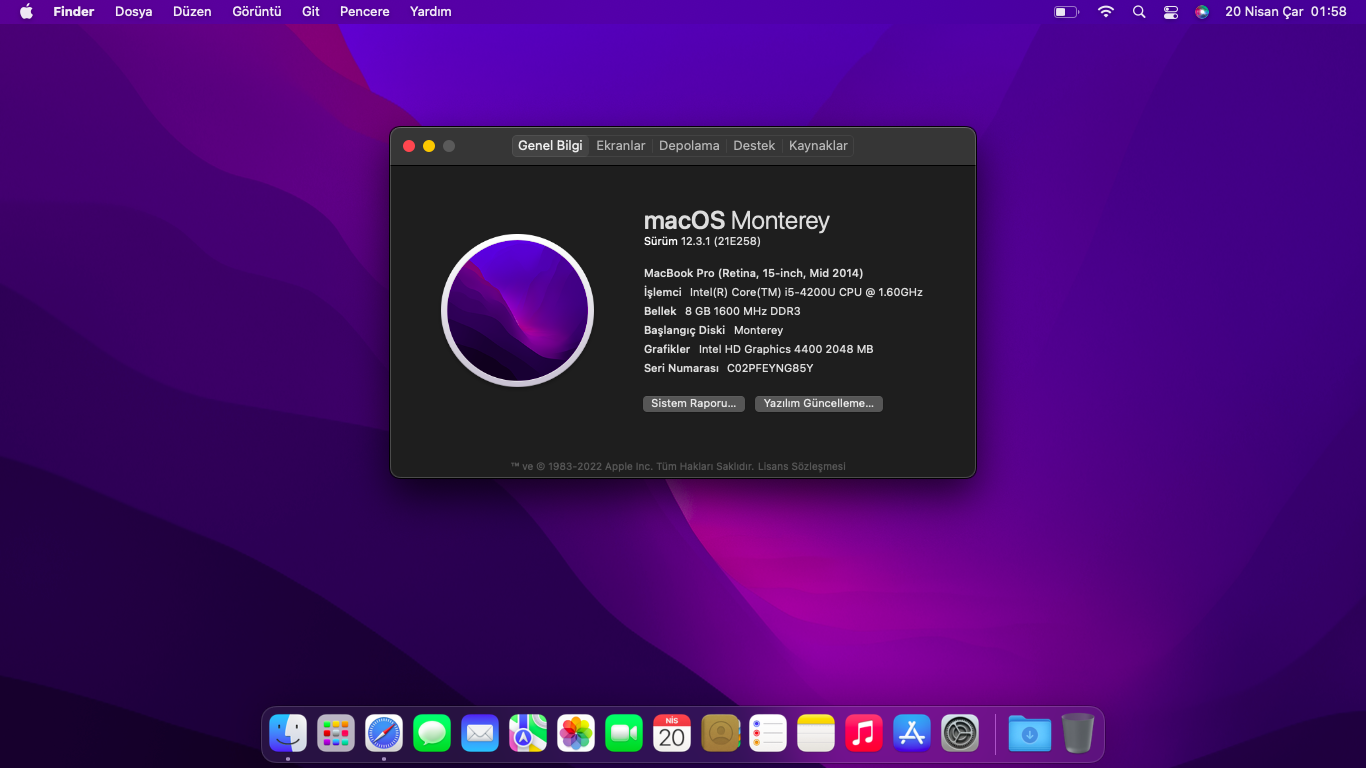The image size is (1366, 768).
Task: Launch Music app from the Dock
Action: [x=864, y=733]
